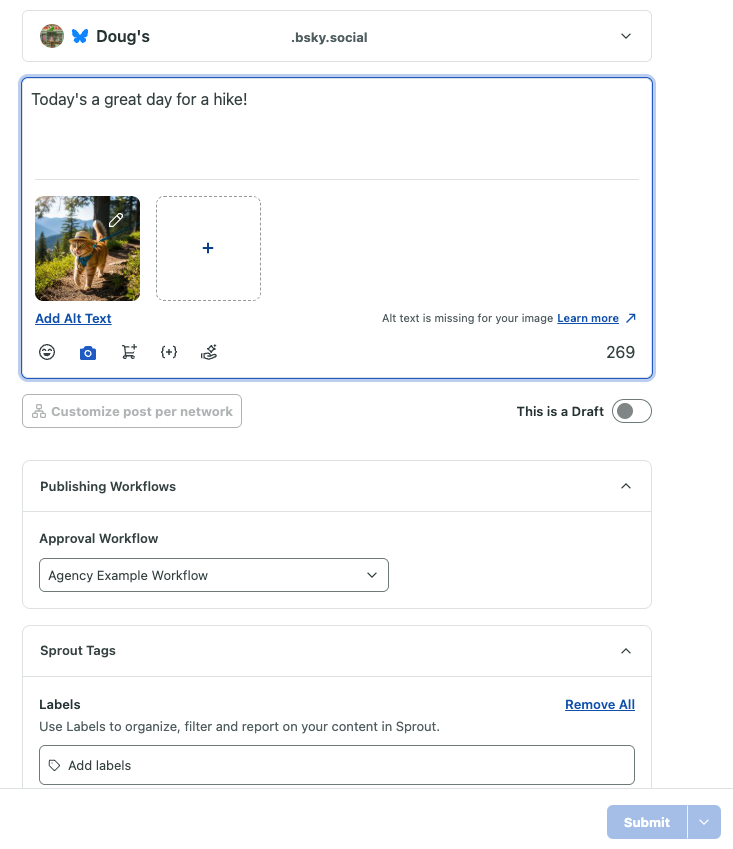
Task: Click Doug's profile avatar
Action: (x=51, y=35)
